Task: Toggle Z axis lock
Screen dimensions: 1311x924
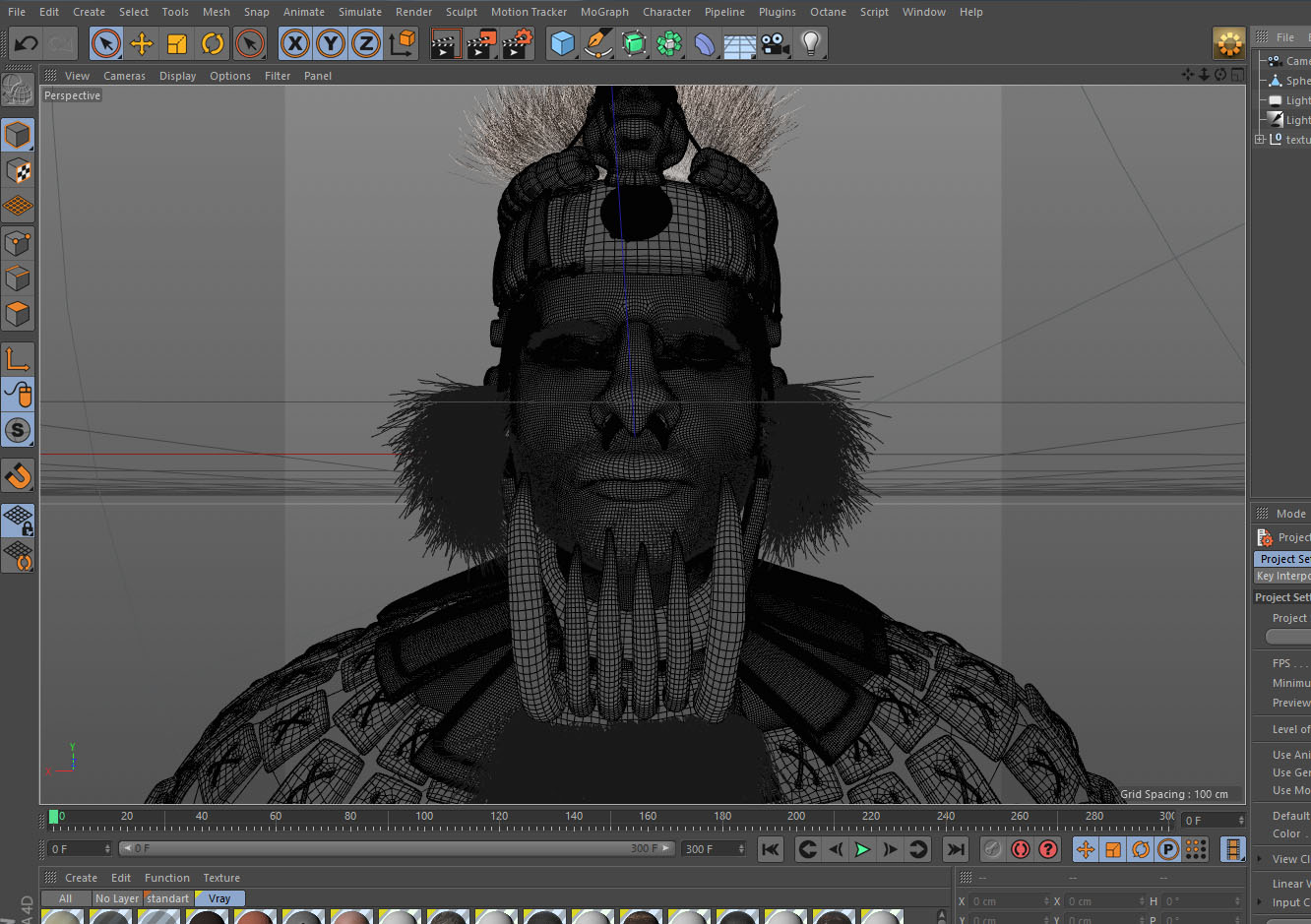Action: pos(366,43)
